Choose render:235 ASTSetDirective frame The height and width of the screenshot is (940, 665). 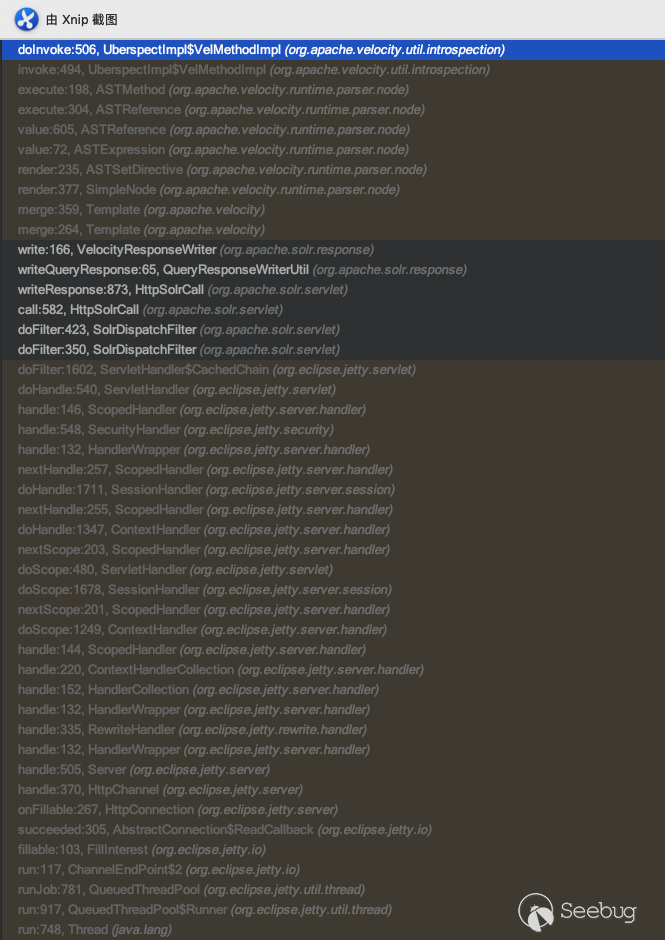point(221,170)
